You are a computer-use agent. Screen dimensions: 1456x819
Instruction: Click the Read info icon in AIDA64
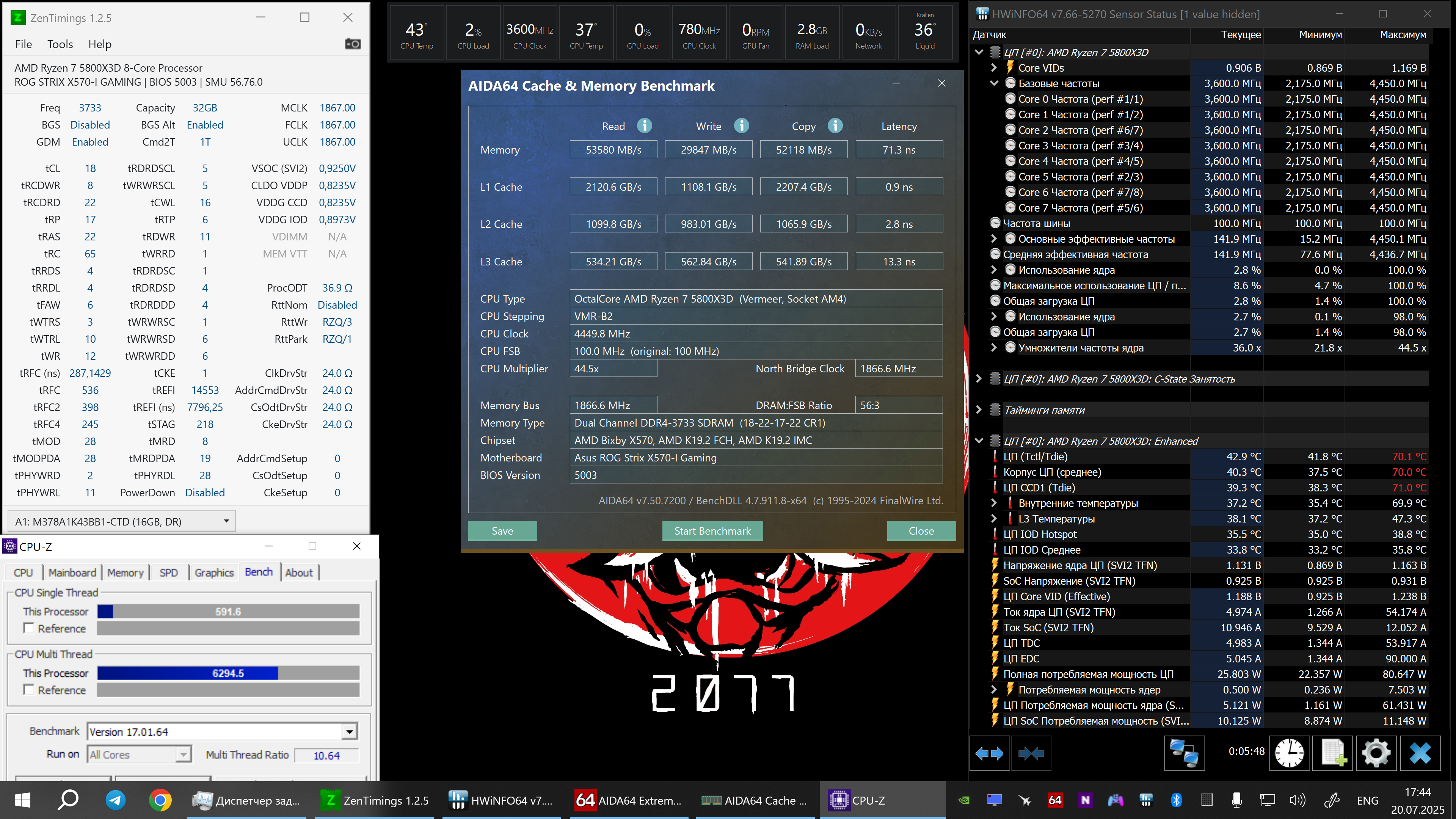[644, 126]
